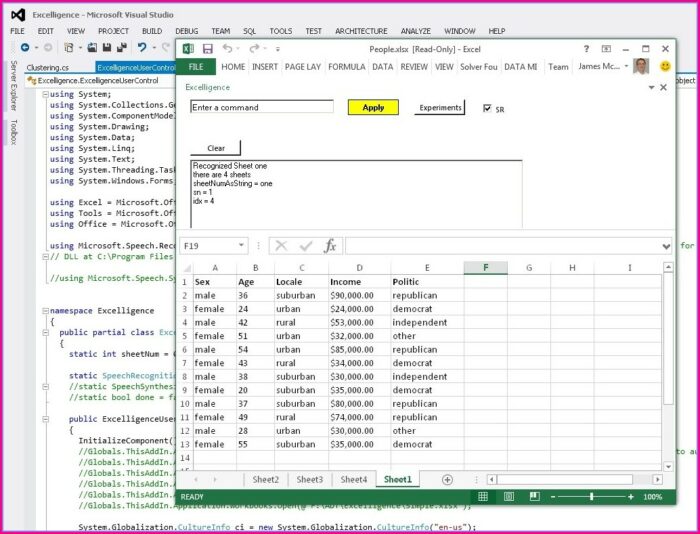Switch to Page Layout view icon
The image size is (700, 534).
pos(508,496)
